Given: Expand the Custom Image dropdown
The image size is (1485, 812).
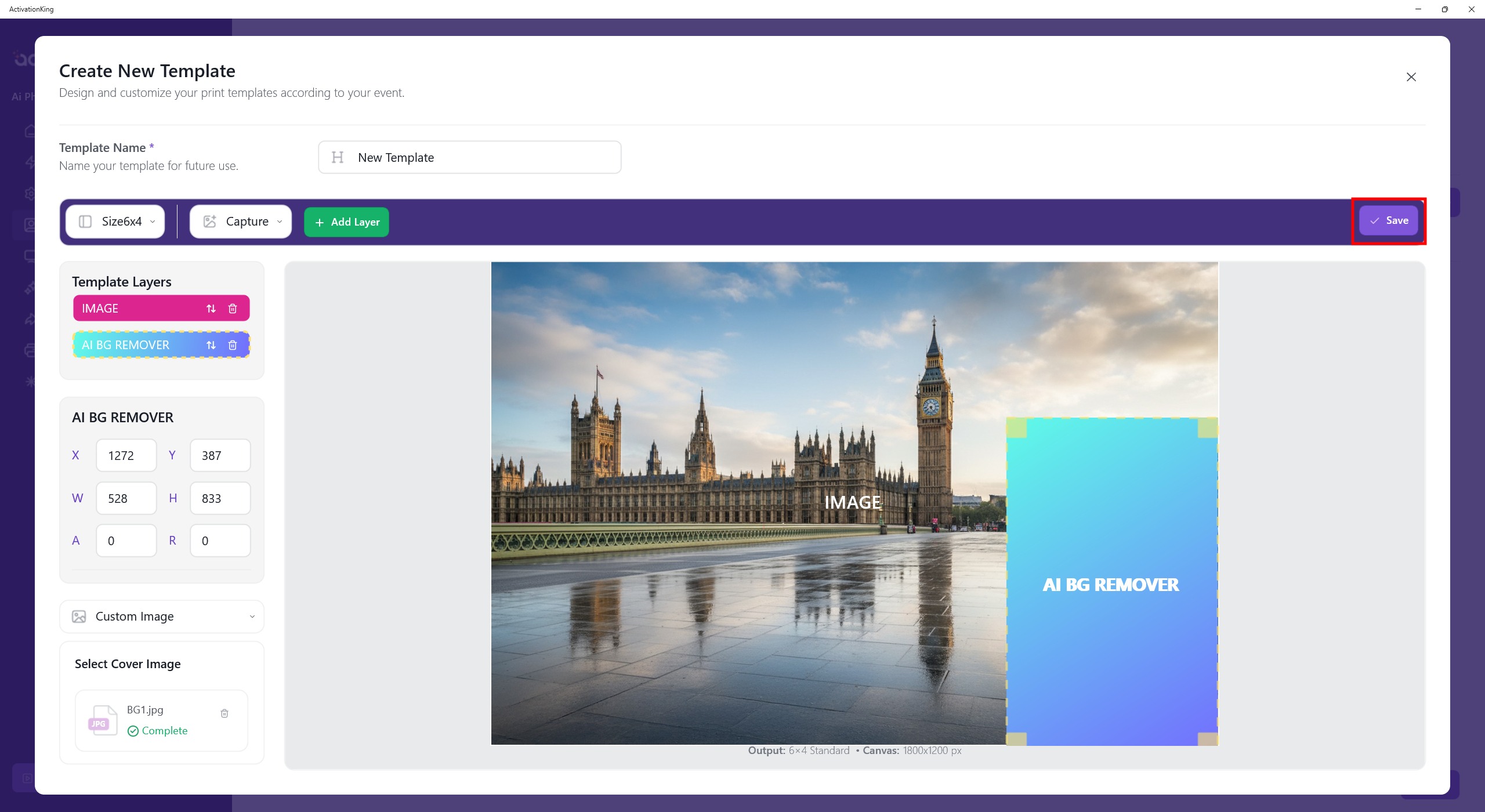Looking at the screenshot, I should point(162,616).
